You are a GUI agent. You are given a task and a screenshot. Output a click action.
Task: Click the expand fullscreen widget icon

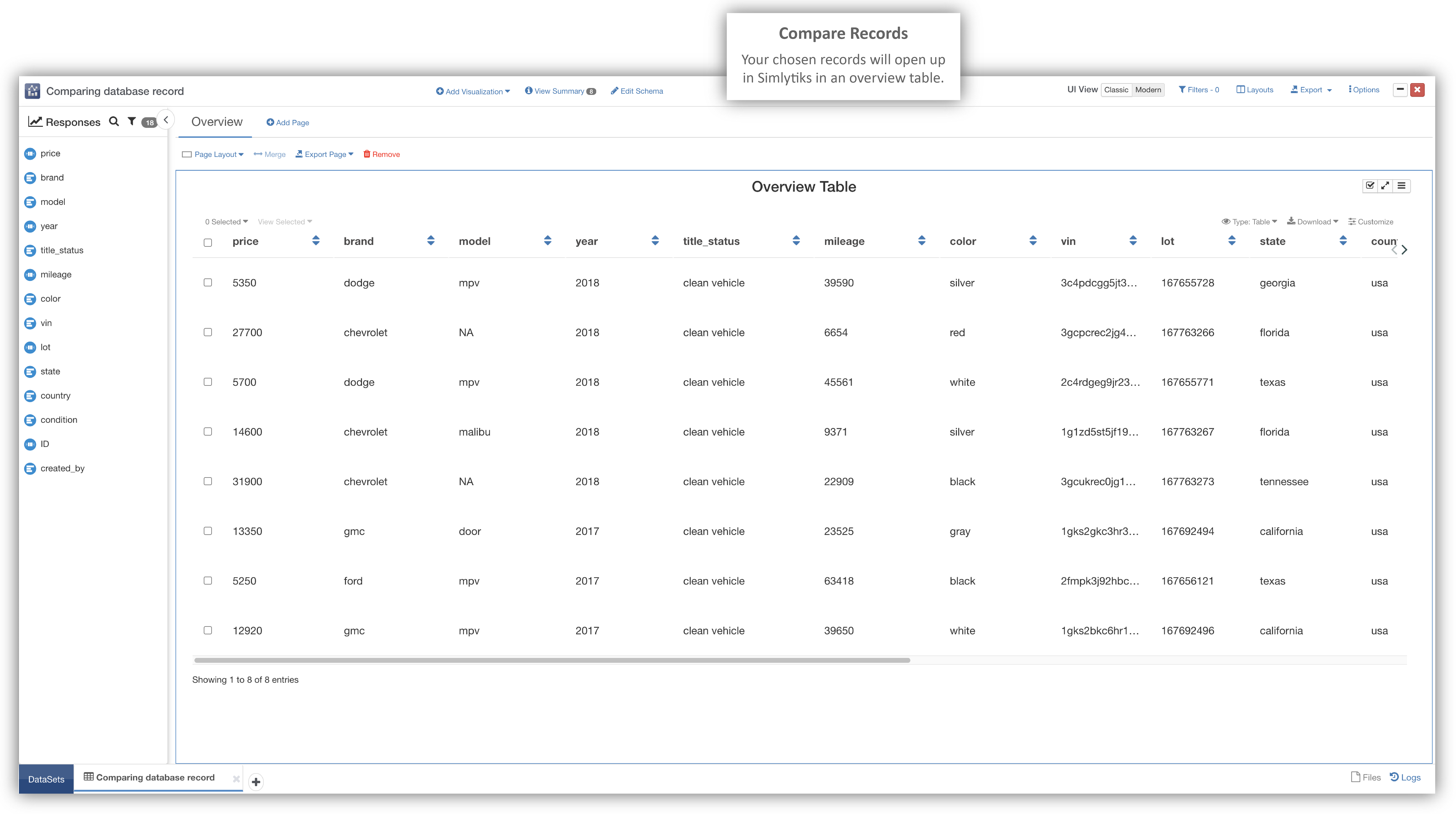point(1385,186)
